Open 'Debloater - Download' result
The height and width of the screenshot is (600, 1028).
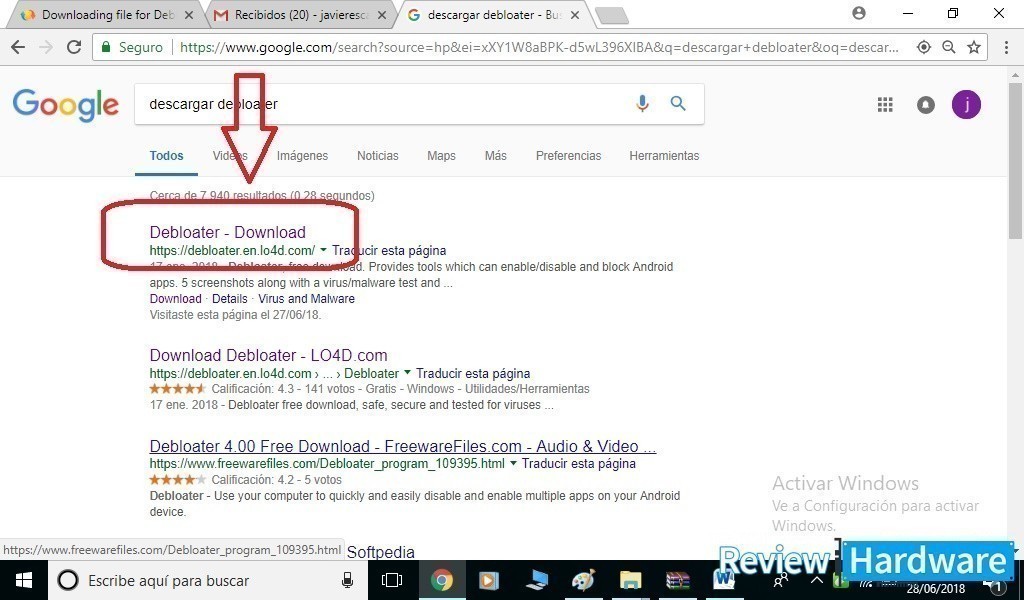coord(227,232)
